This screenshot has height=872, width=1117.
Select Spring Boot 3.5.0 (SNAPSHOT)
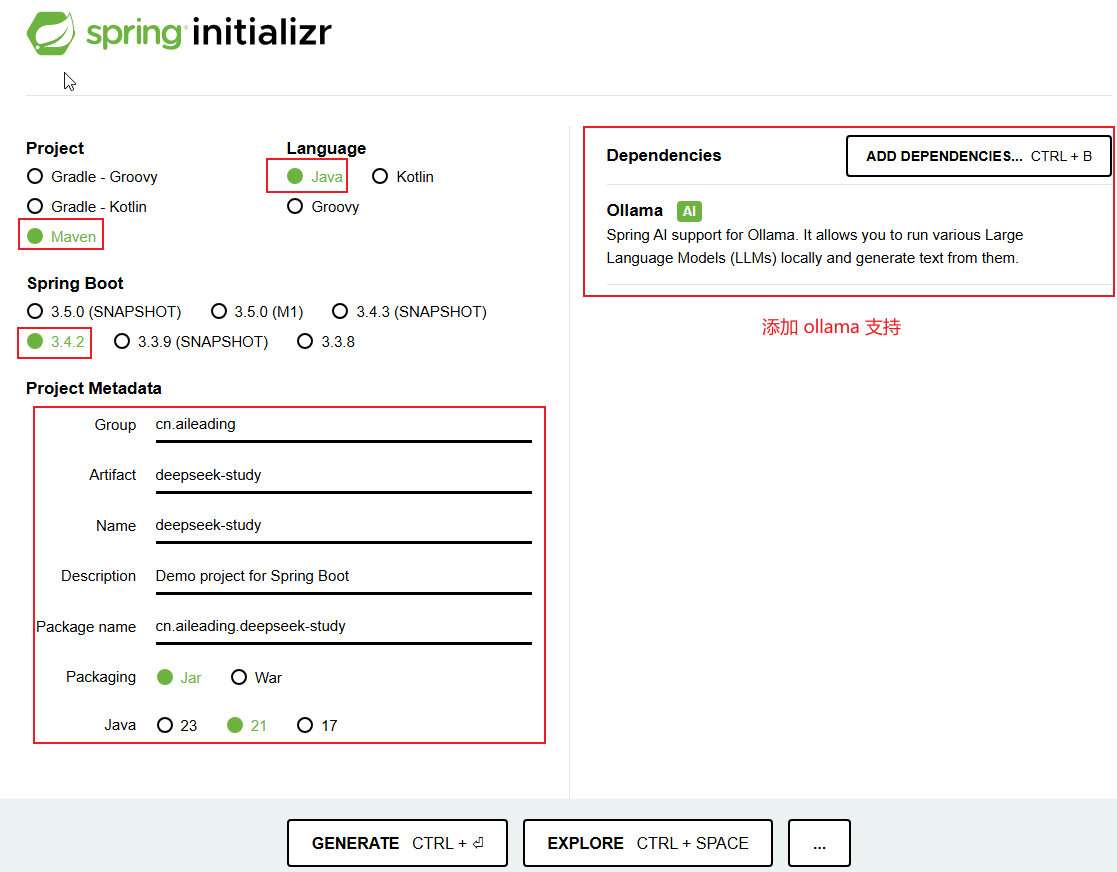coord(104,311)
